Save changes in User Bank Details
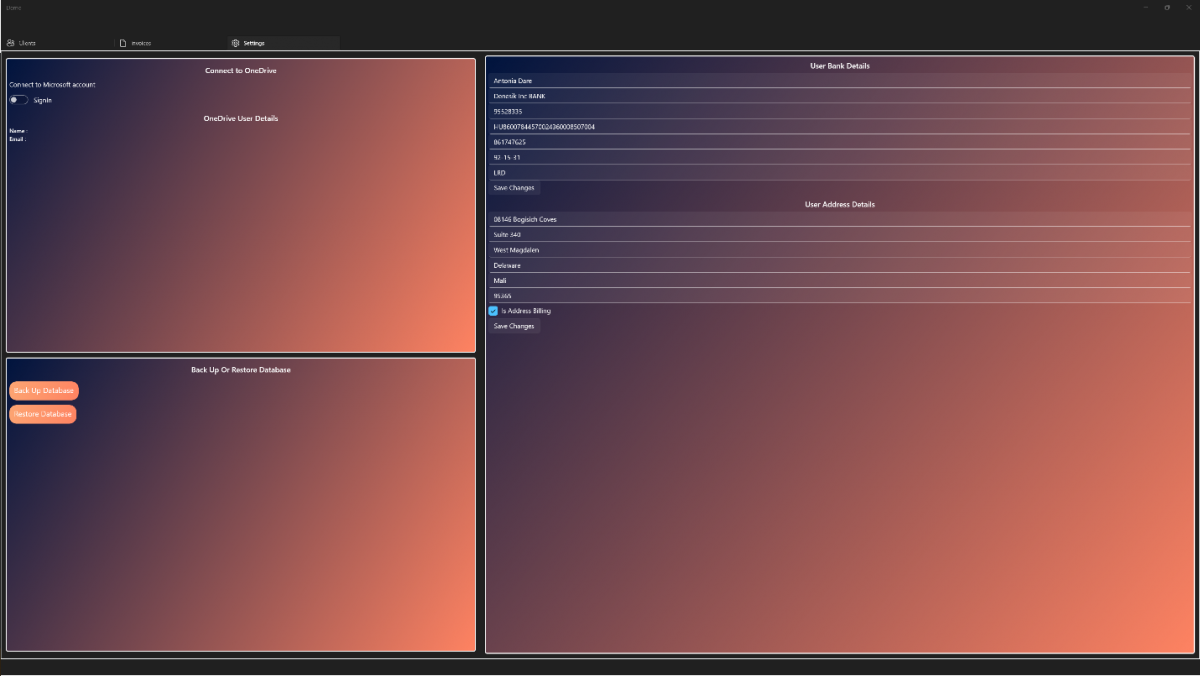Screen dimensions: 1200x676 tap(514, 188)
